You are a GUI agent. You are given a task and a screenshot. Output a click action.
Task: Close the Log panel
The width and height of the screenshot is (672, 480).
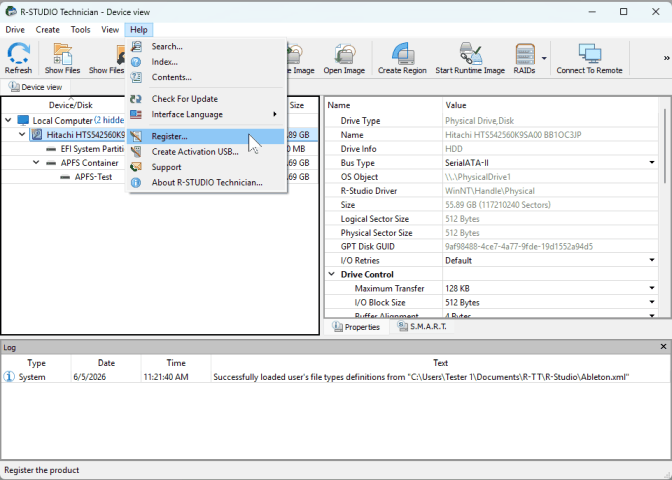(663, 347)
